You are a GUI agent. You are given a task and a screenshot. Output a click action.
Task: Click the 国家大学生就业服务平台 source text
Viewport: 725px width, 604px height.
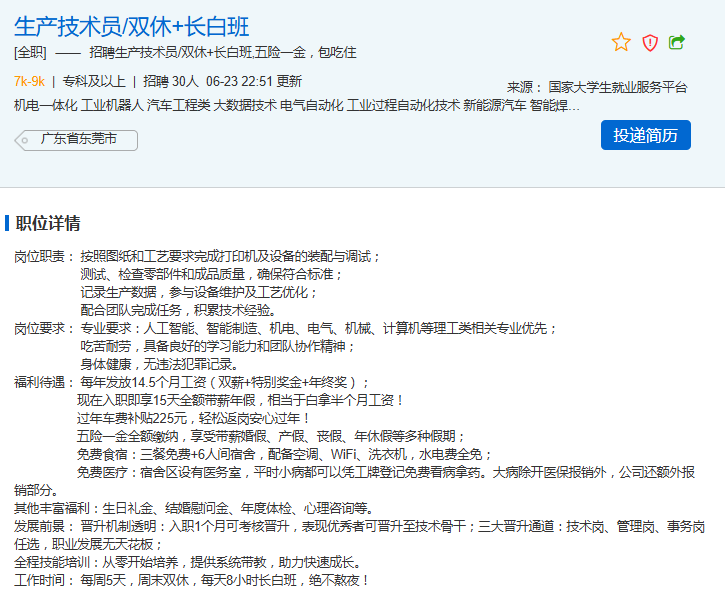[x=618, y=87]
